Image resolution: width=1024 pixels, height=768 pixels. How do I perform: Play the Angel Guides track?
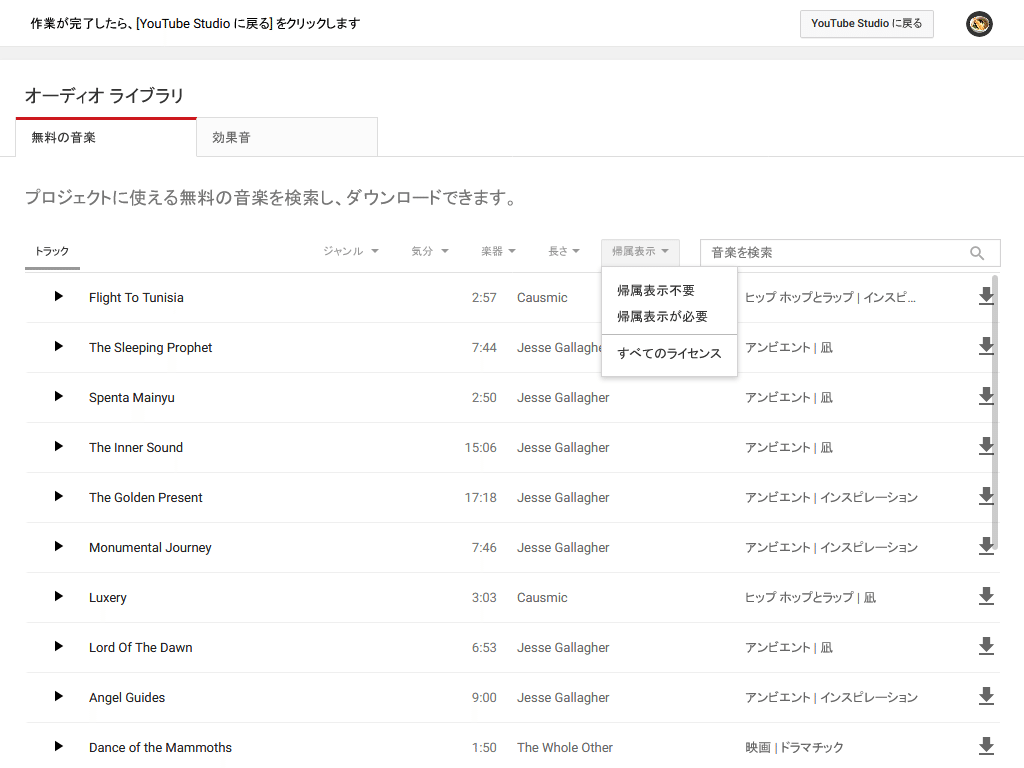click(59, 696)
